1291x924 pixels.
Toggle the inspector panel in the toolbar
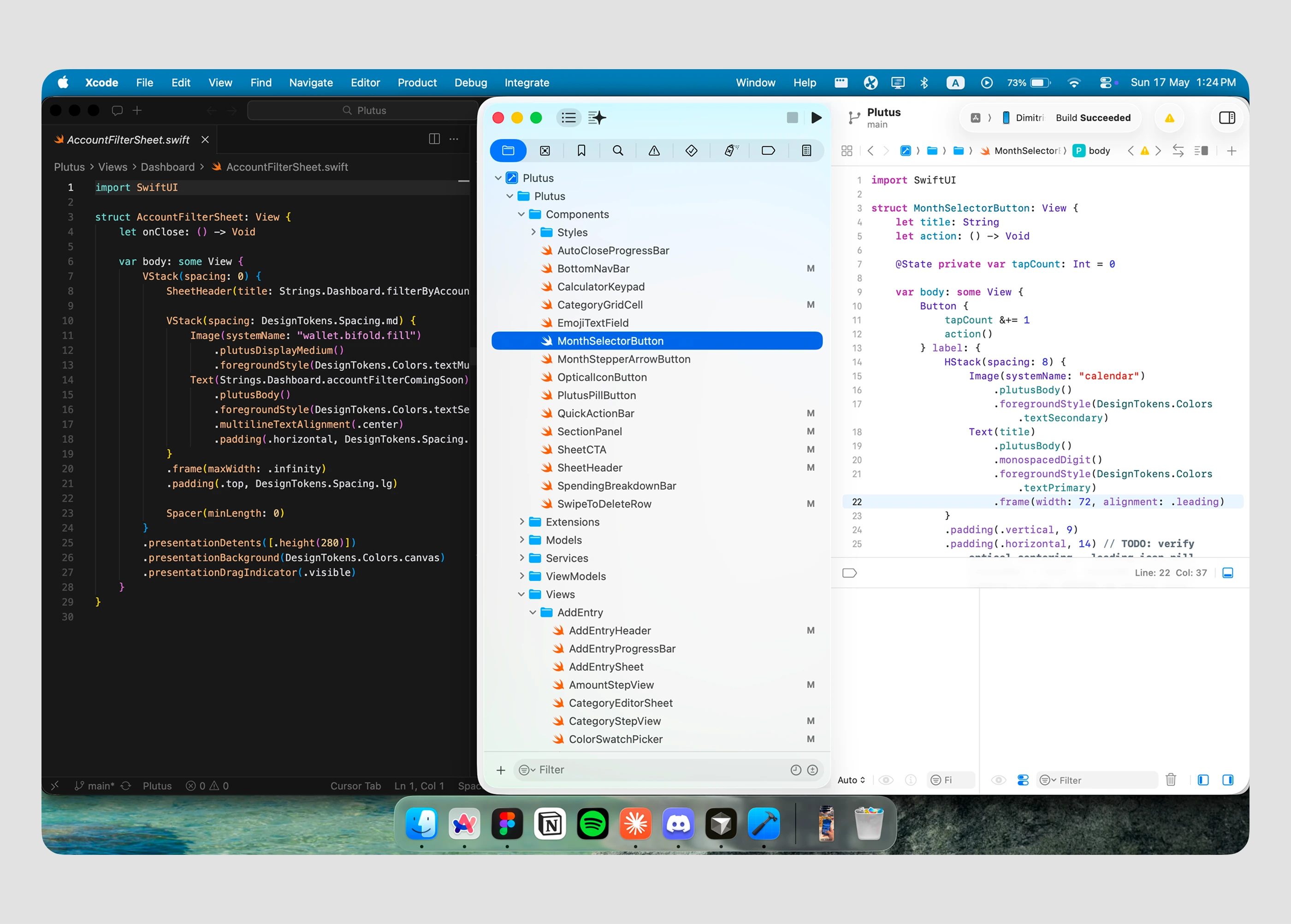1227,118
